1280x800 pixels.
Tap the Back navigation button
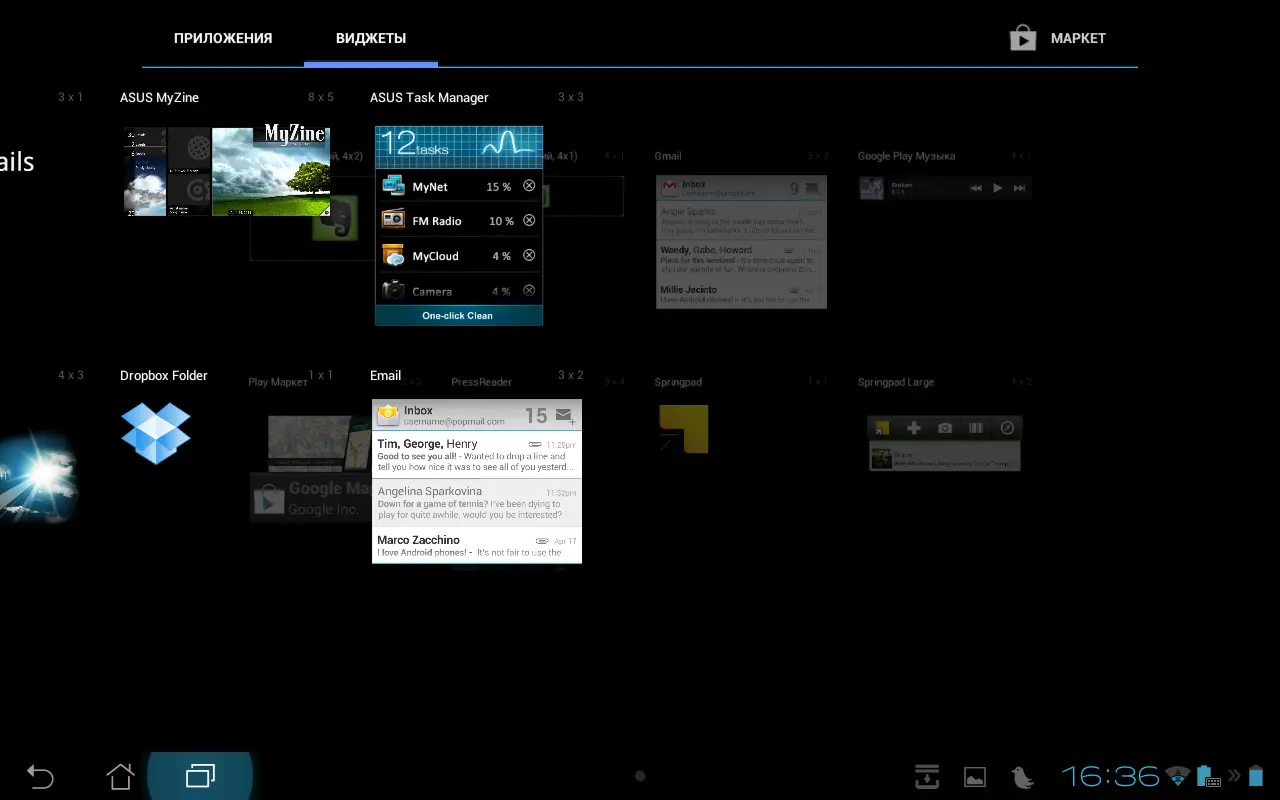point(40,776)
